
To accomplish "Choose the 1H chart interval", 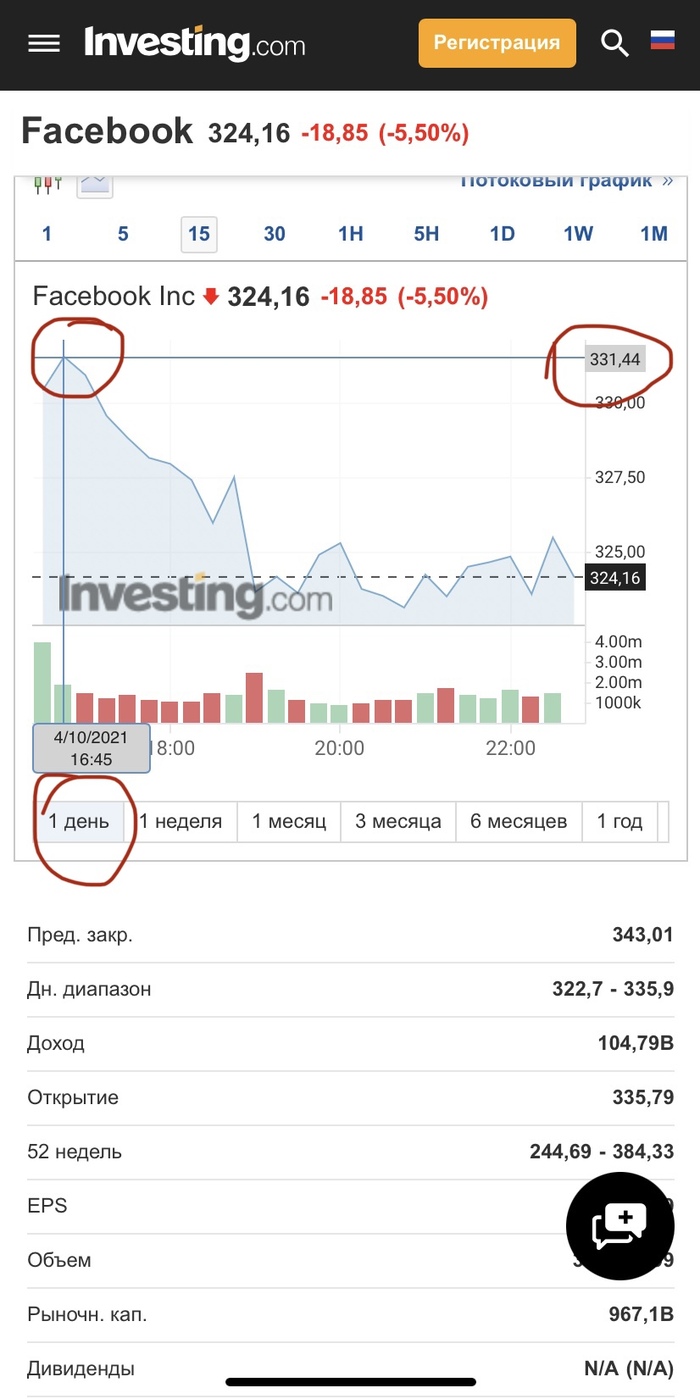I will (x=350, y=234).
